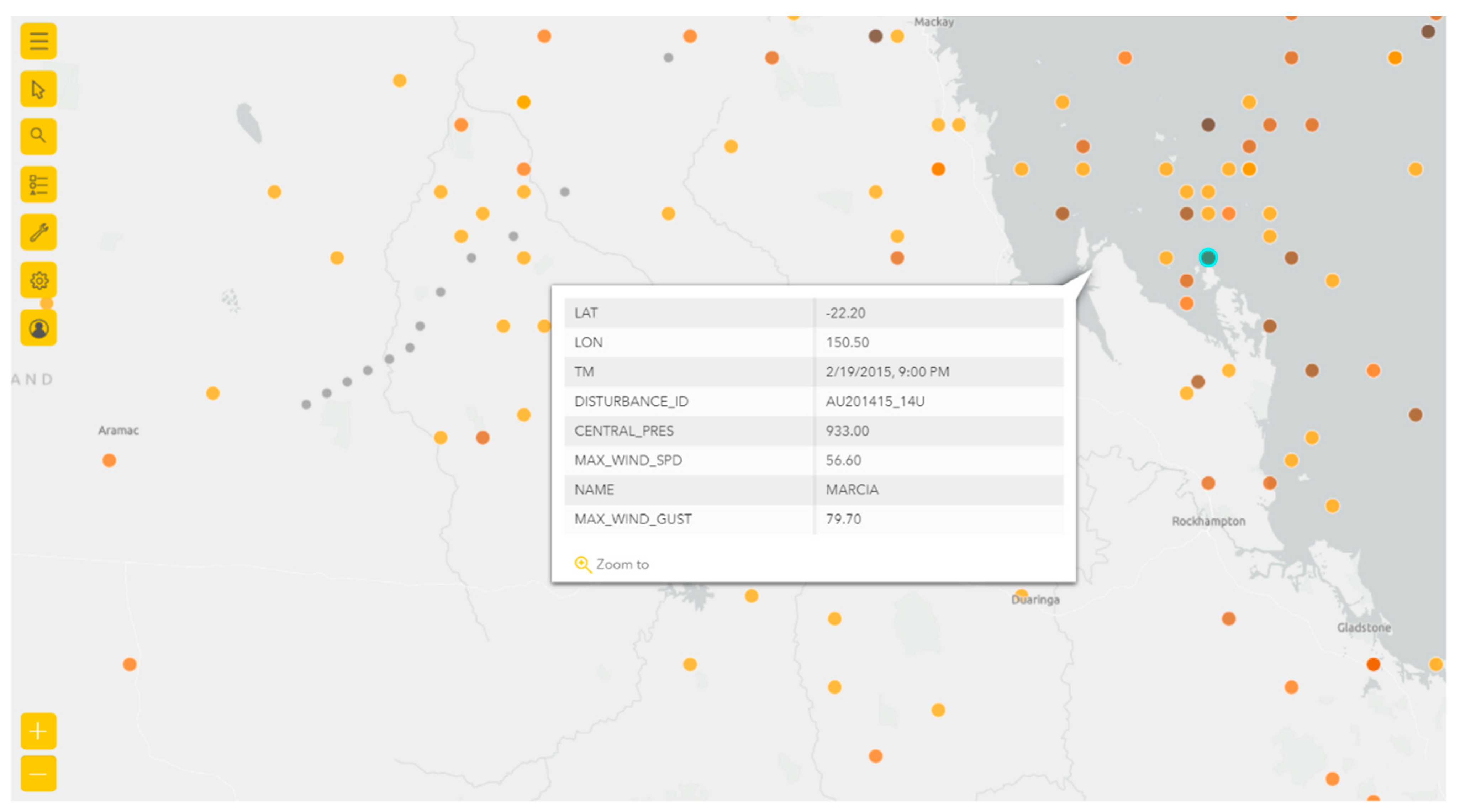Image resolution: width=1460 pixels, height=812 pixels.
Task: Open the hamburger menu button
Action: click(x=38, y=41)
